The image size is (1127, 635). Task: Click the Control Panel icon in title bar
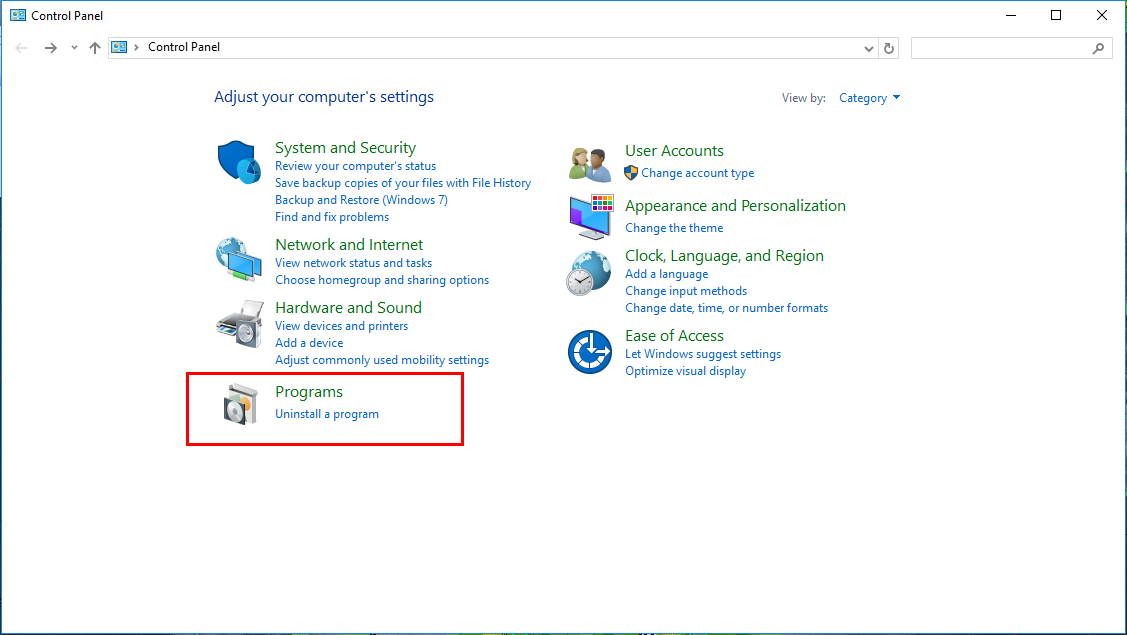click(x=18, y=15)
